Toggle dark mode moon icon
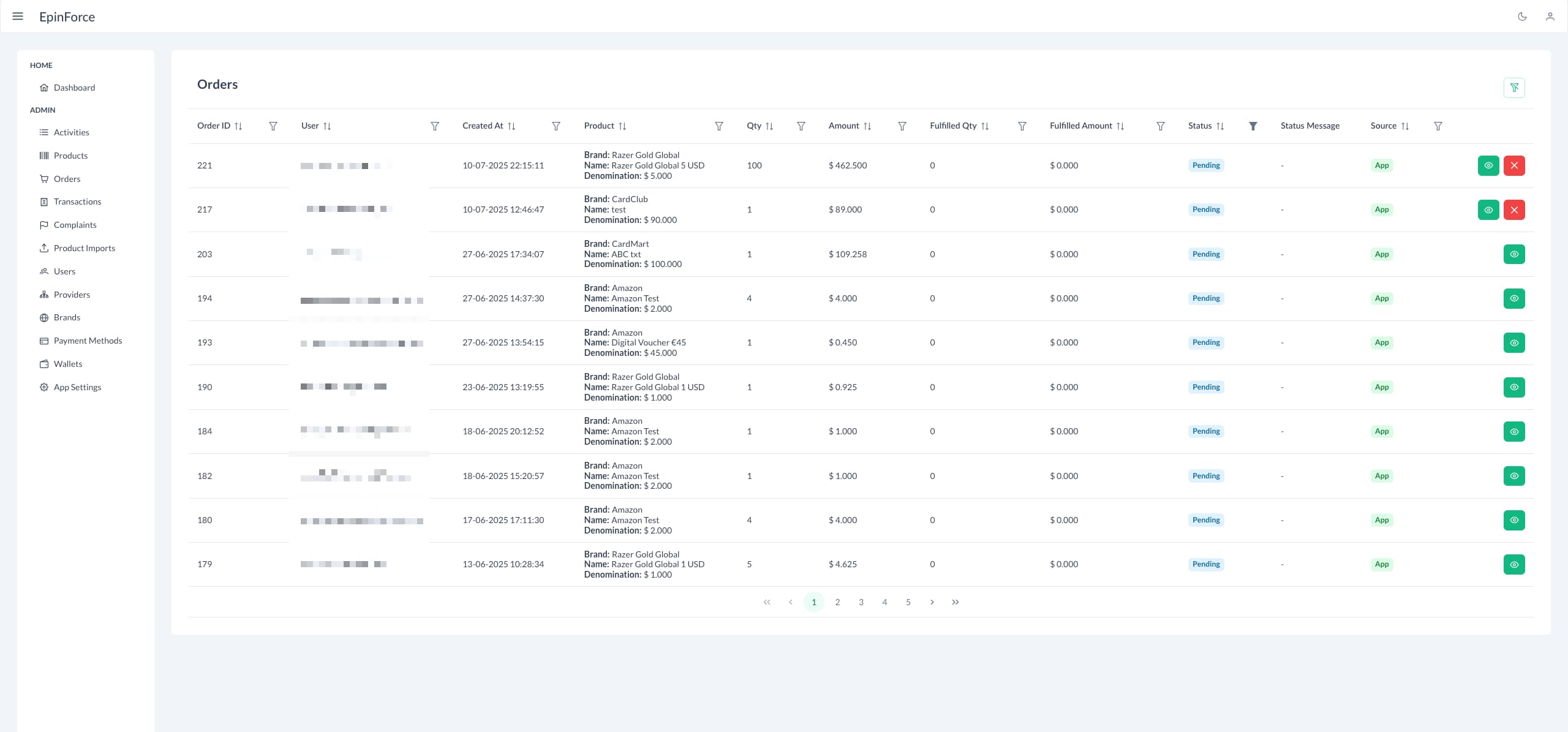This screenshot has height=732, width=1568. pos(1522,17)
